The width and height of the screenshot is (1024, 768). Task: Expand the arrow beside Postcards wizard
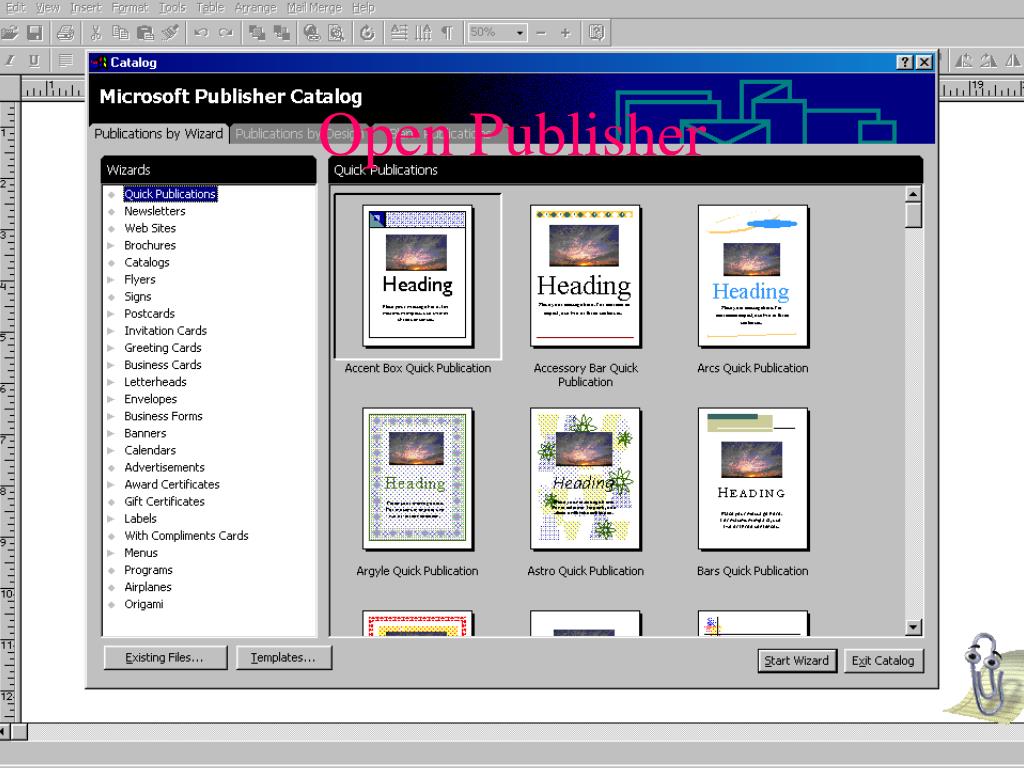point(111,314)
